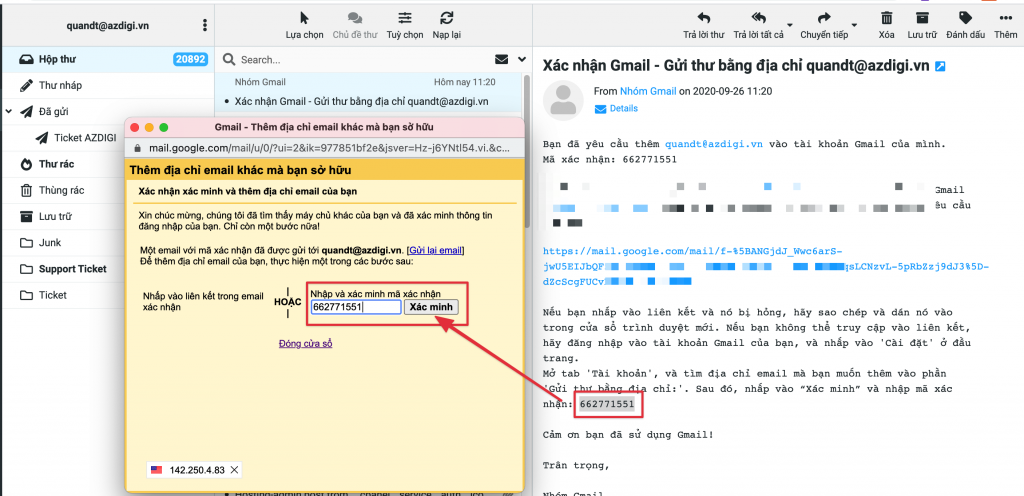The width and height of the screenshot is (1024, 496).
Task: Click the envelope filter icon
Action: pos(502,59)
